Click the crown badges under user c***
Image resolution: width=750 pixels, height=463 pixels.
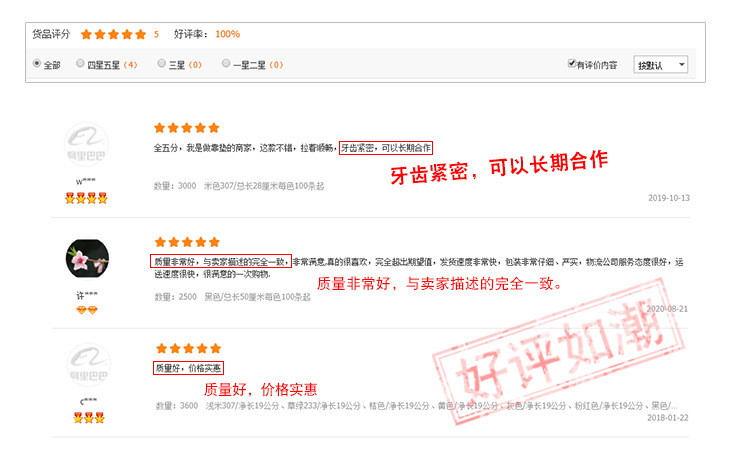pos(89,418)
